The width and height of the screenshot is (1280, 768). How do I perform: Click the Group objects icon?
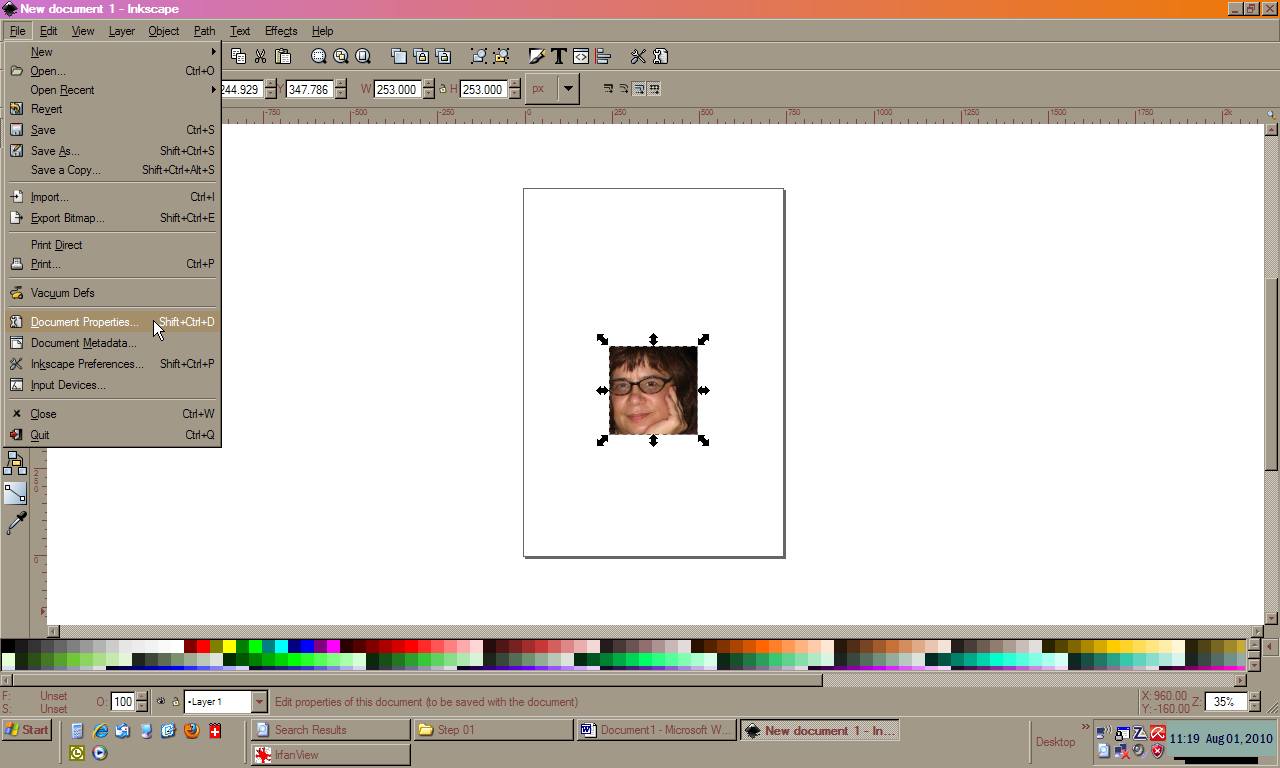(x=479, y=56)
